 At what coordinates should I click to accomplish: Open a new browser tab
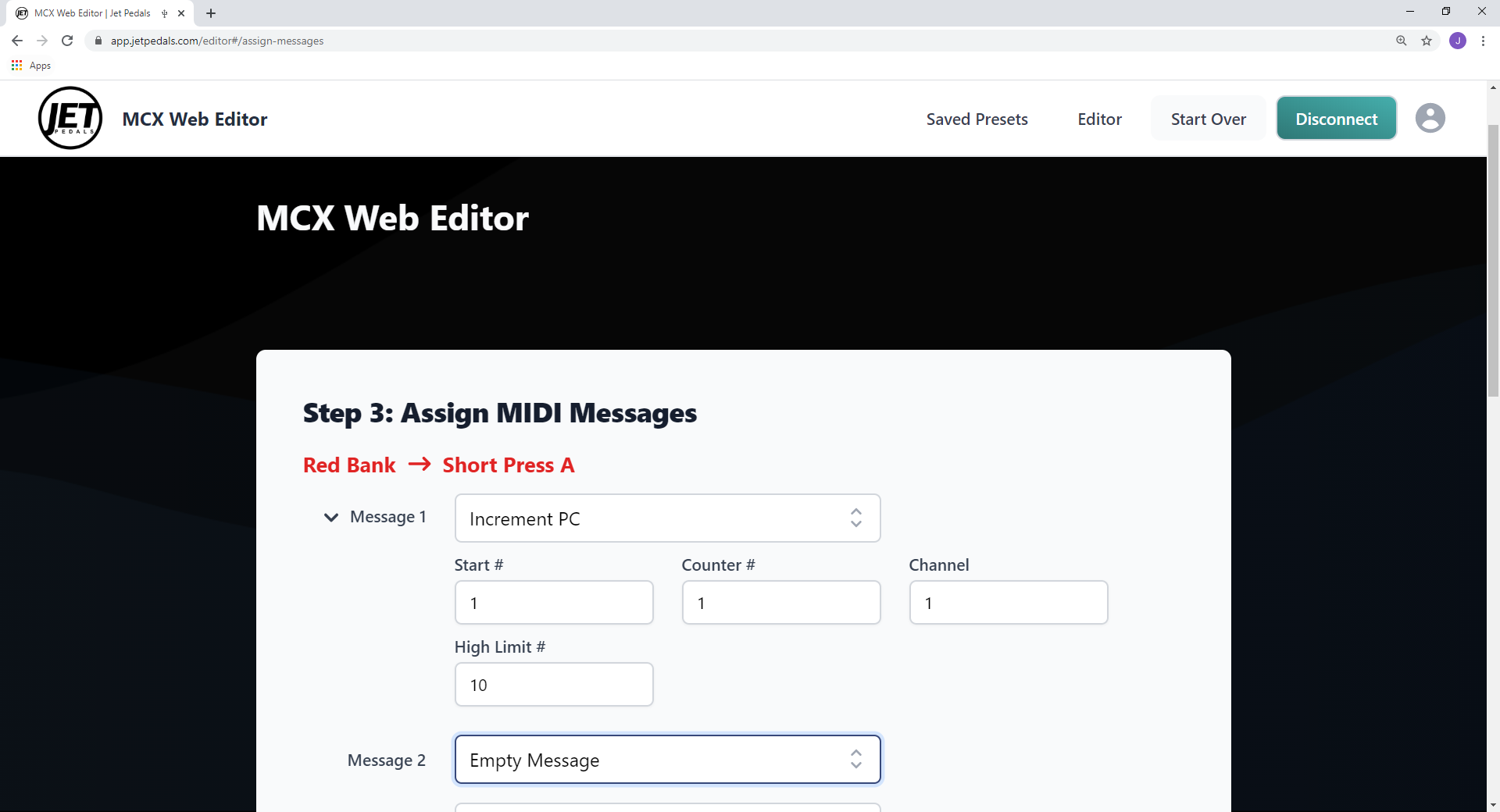(x=211, y=13)
